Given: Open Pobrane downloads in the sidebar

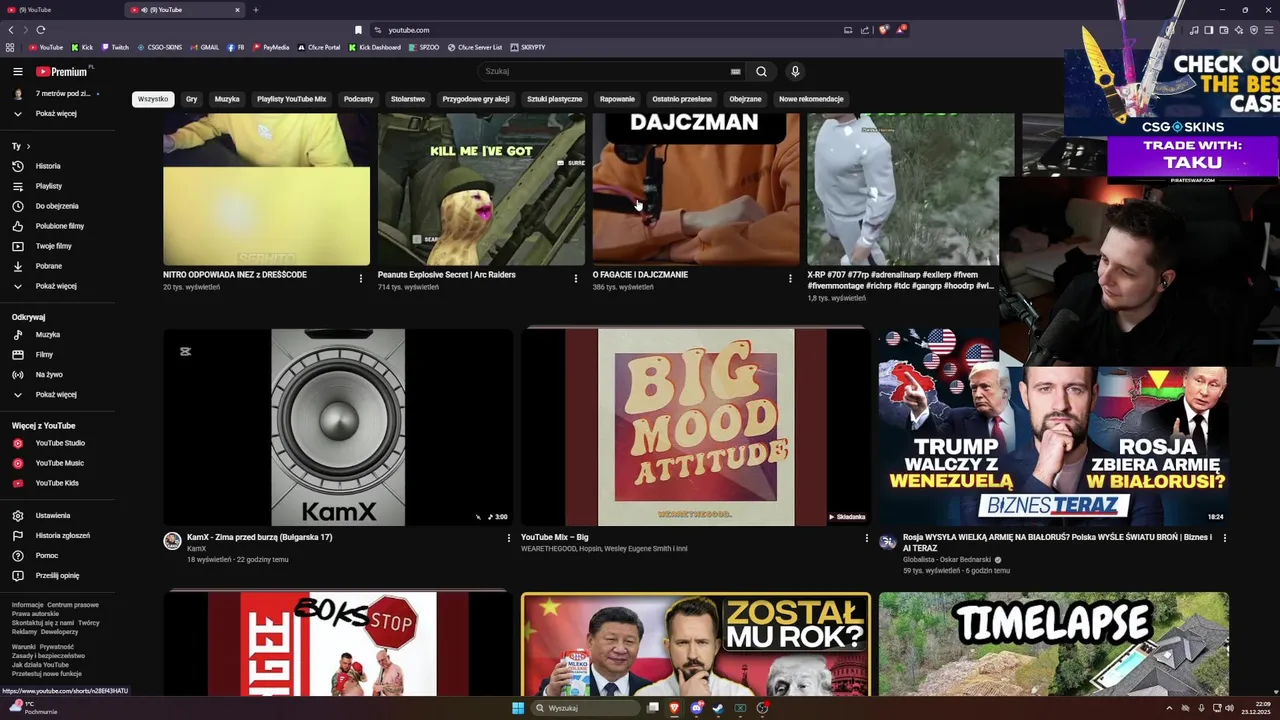Looking at the screenshot, I should (x=49, y=266).
